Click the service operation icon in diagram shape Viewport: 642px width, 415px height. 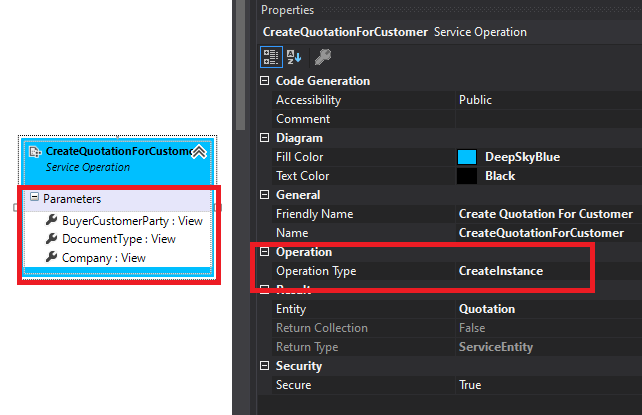point(35,152)
